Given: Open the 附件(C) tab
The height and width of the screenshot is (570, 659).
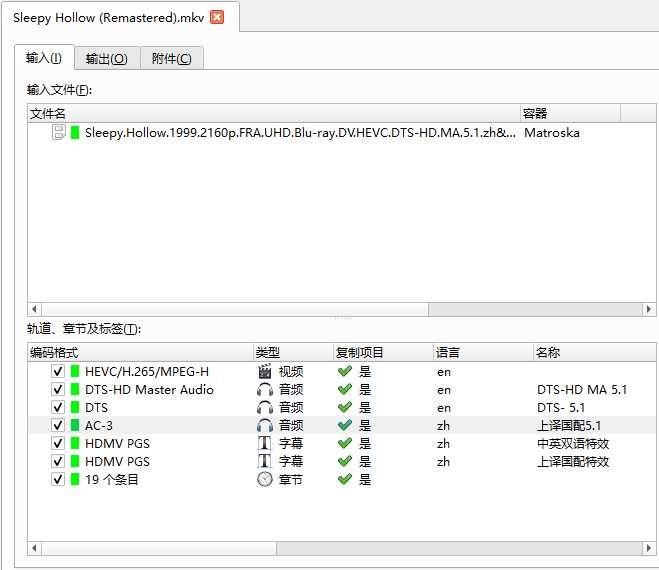Looking at the screenshot, I should (171, 58).
